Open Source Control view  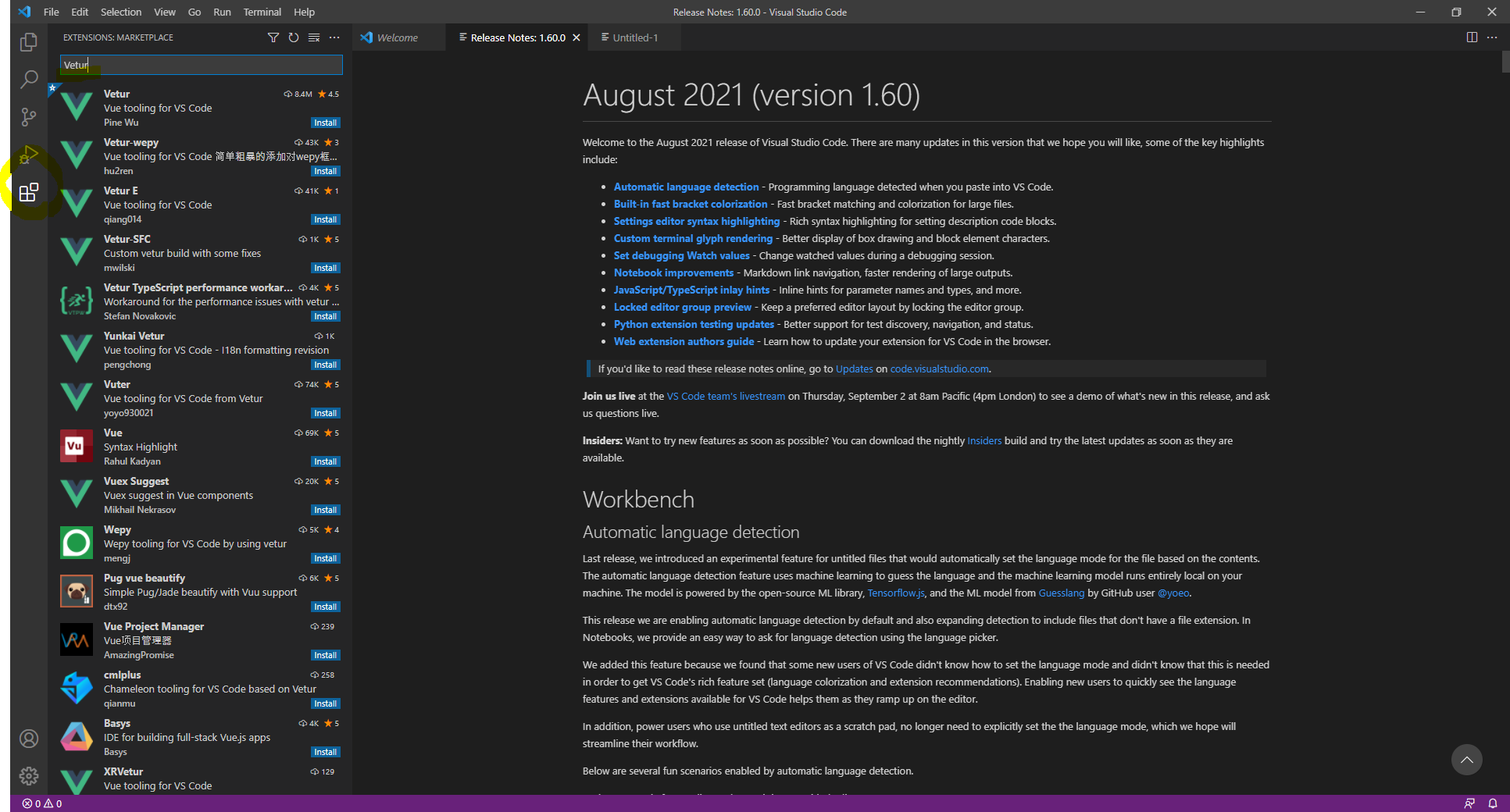(29, 117)
